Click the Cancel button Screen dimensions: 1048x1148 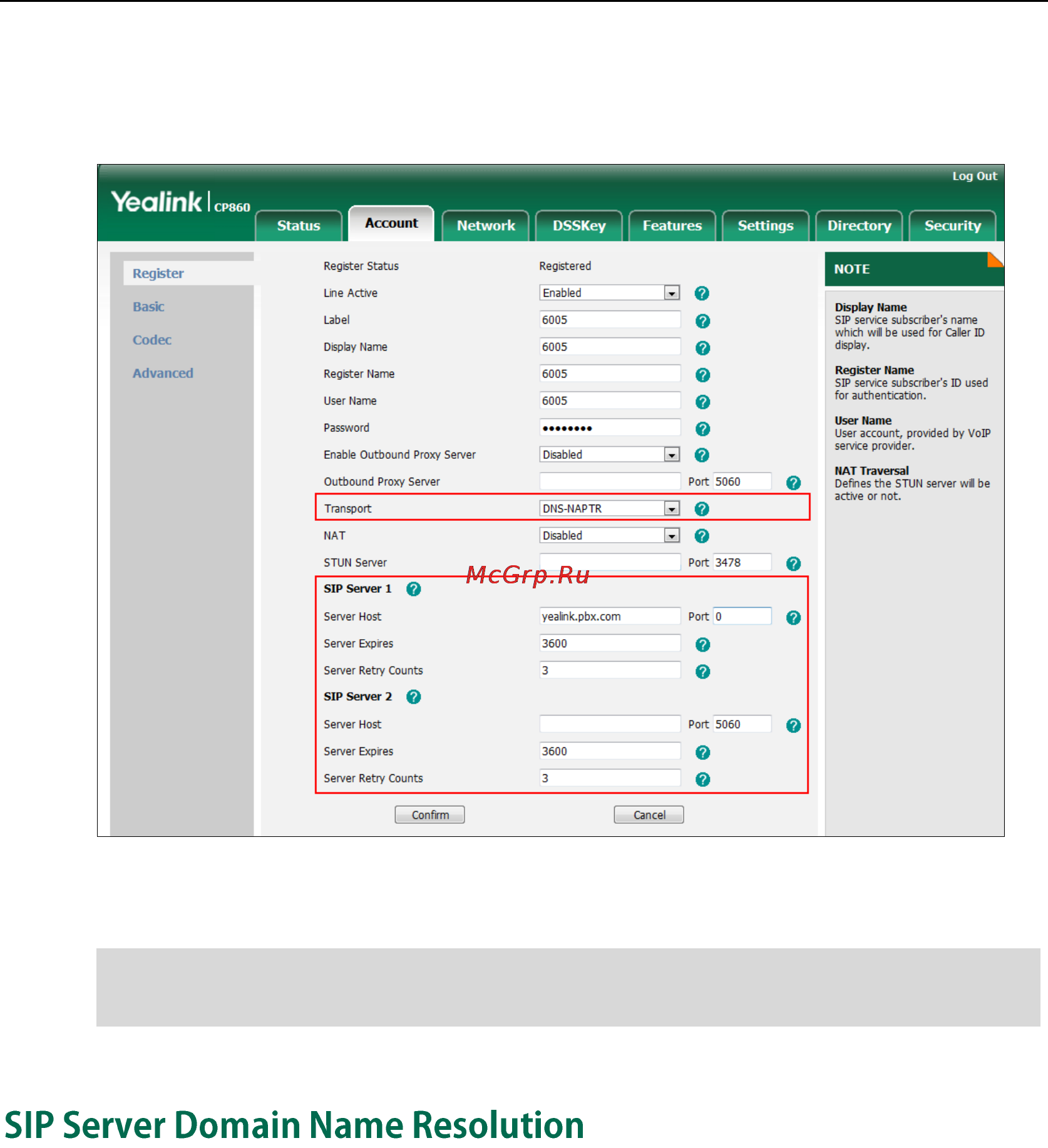coord(649,815)
